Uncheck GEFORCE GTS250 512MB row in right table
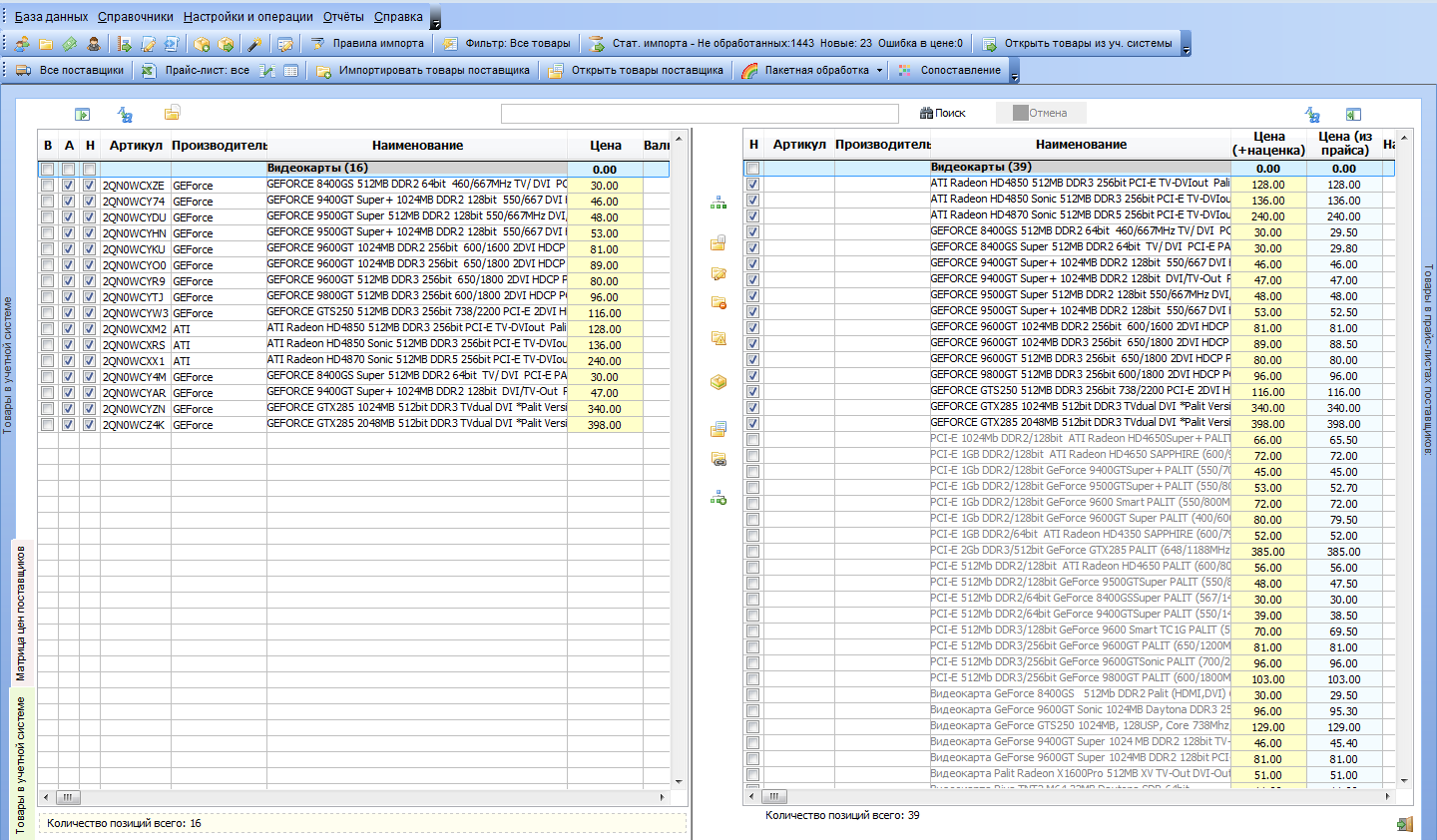The image size is (1437, 840). (752, 392)
